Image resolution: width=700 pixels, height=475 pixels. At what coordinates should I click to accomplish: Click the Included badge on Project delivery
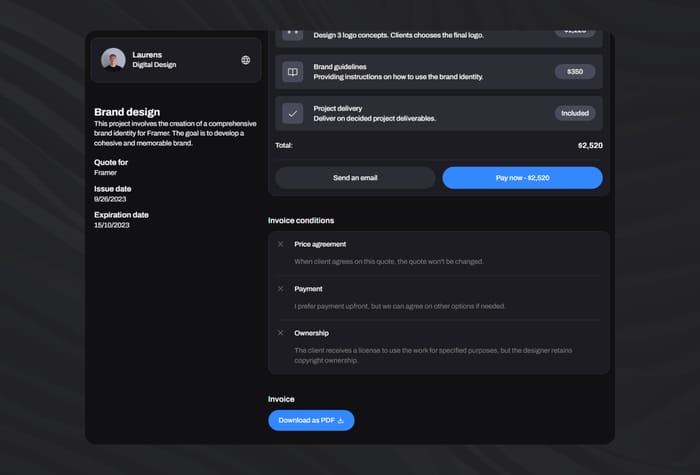575,113
